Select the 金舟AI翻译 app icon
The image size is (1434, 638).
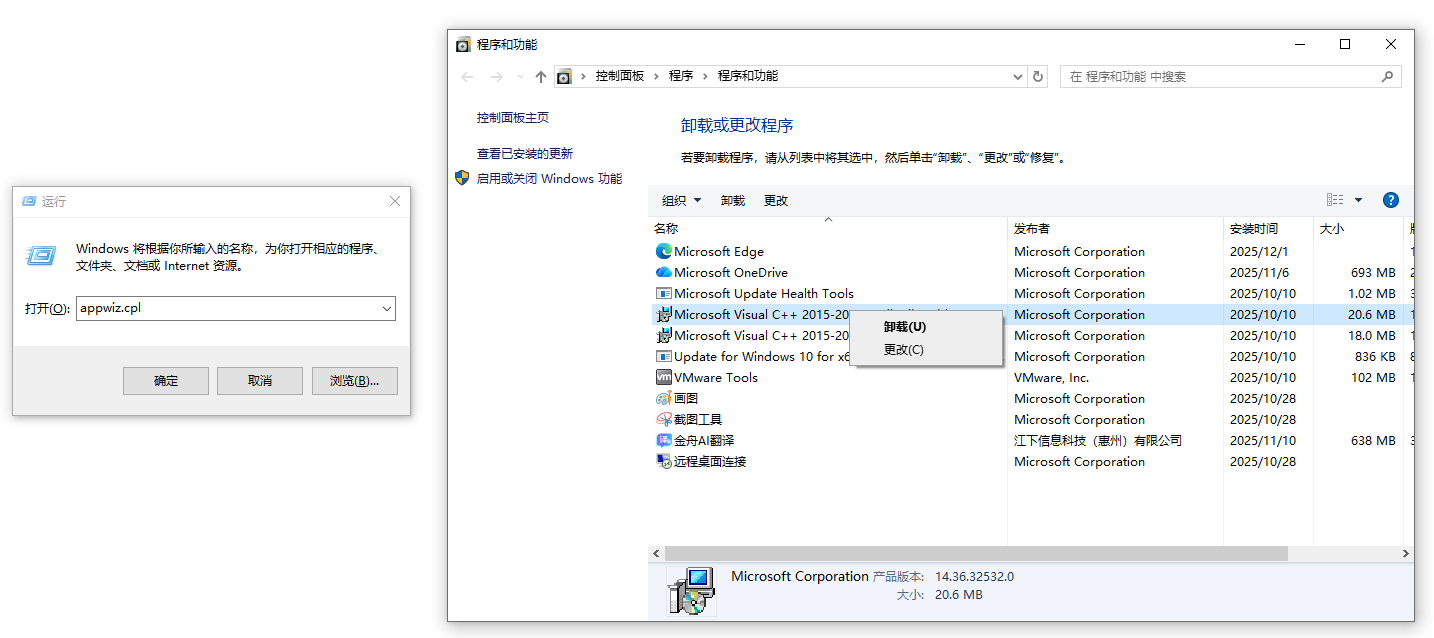tap(663, 441)
